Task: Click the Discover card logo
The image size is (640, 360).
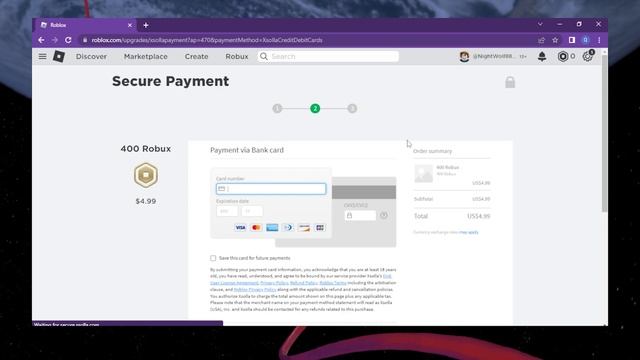Action: [304, 228]
